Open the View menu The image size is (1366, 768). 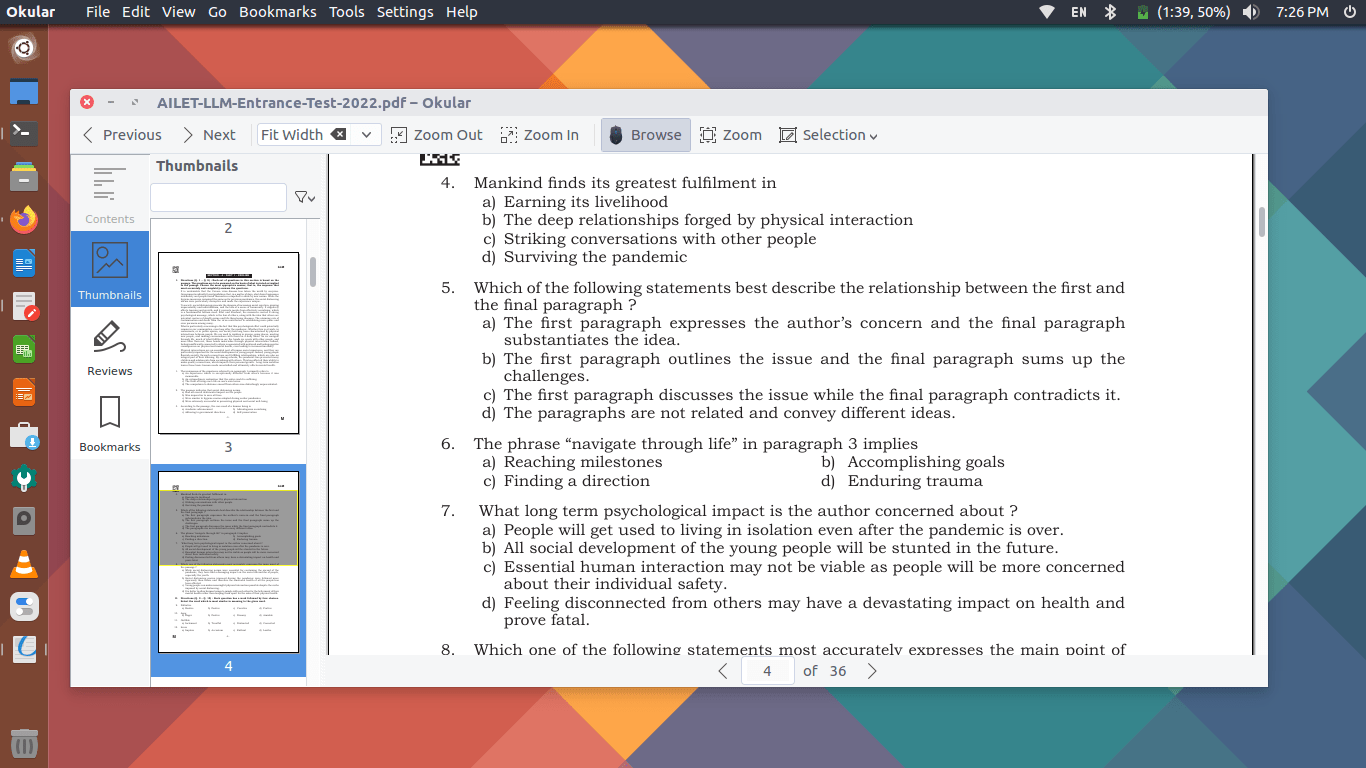178,12
